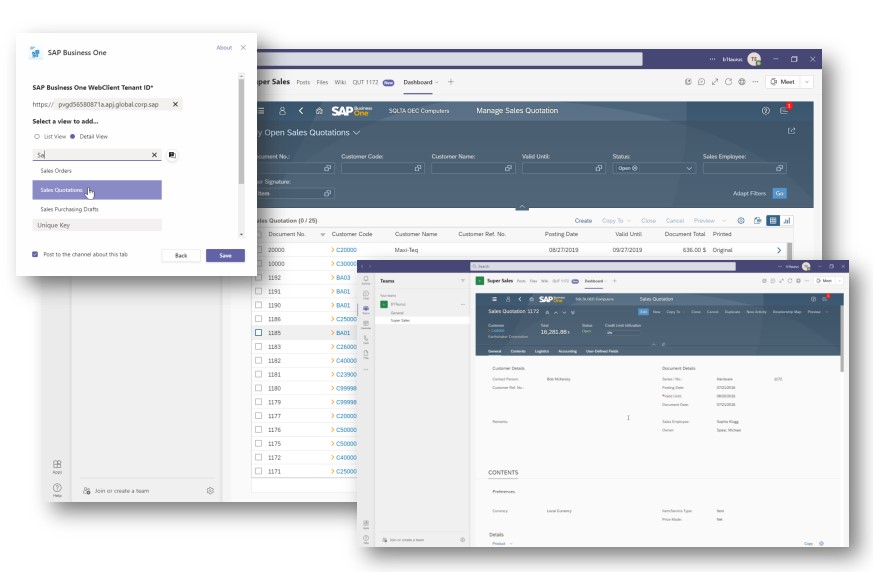Click the Save button in SAP dialog
This screenshot has width=873, height=572.
coord(225,255)
